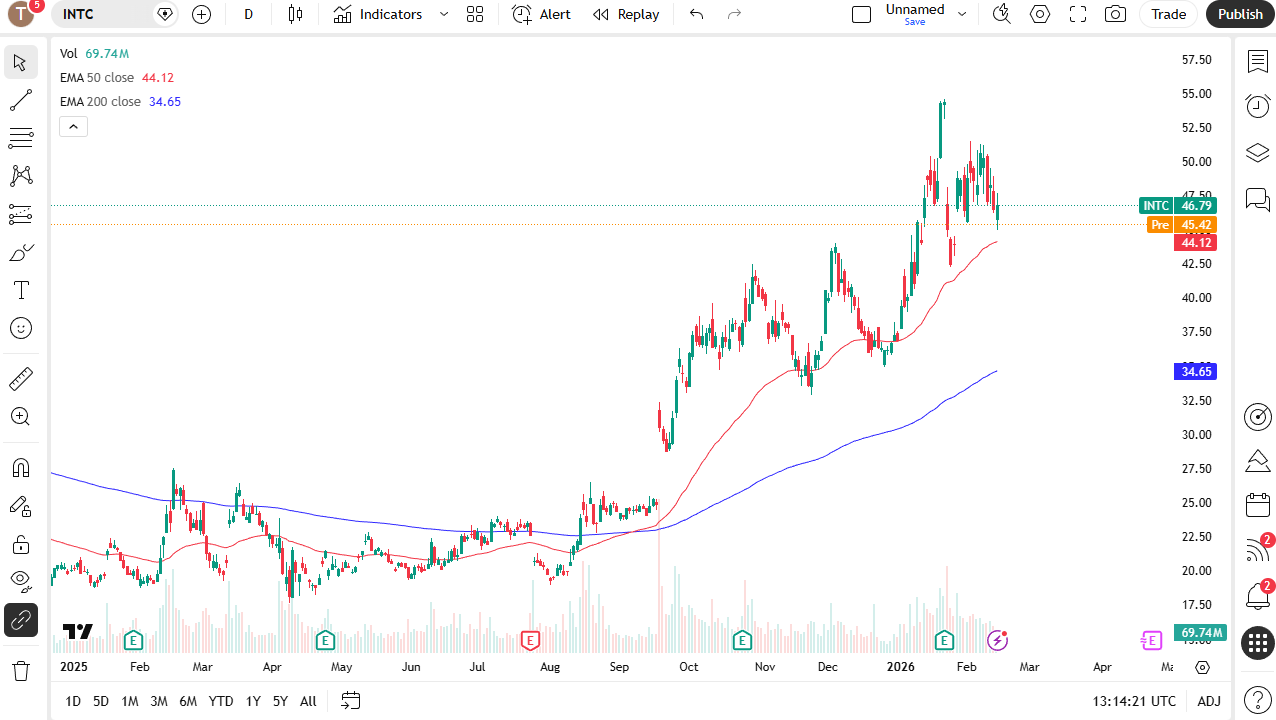Open the watchlist panel in right sidebar
1276x720 pixels.
pyautogui.click(x=1257, y=62)
